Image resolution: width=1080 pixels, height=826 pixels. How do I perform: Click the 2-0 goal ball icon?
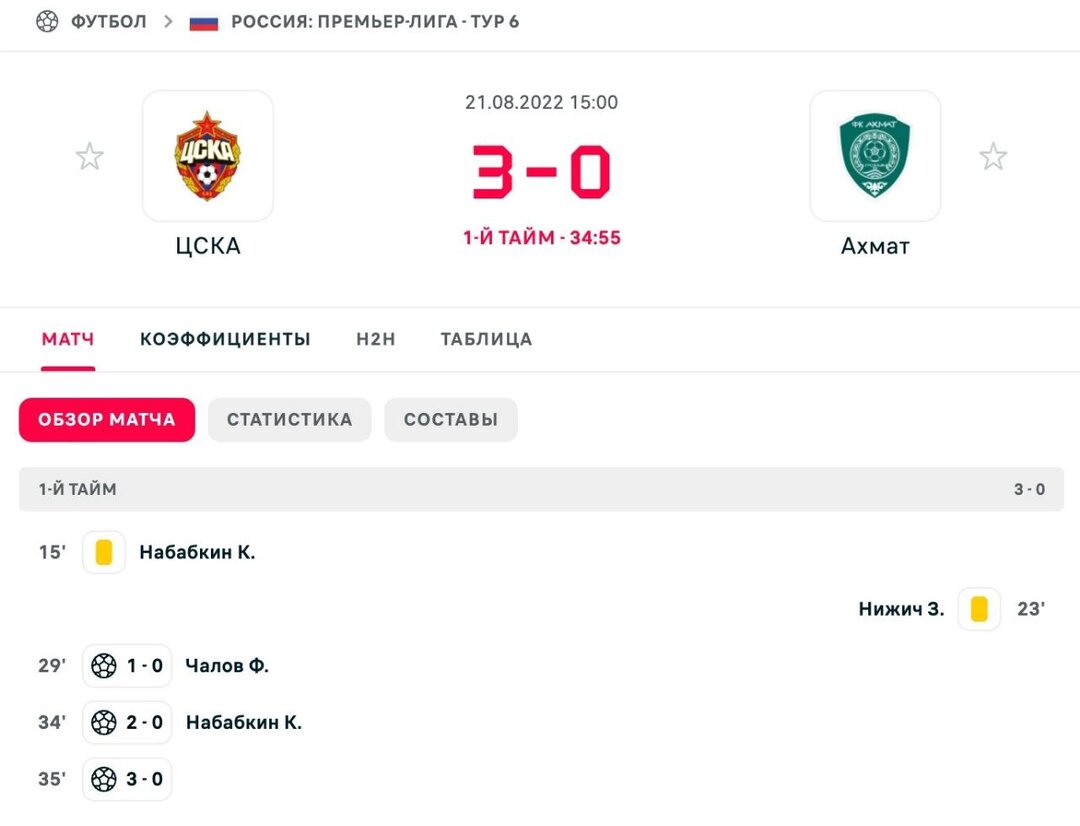tap(104, 722)
